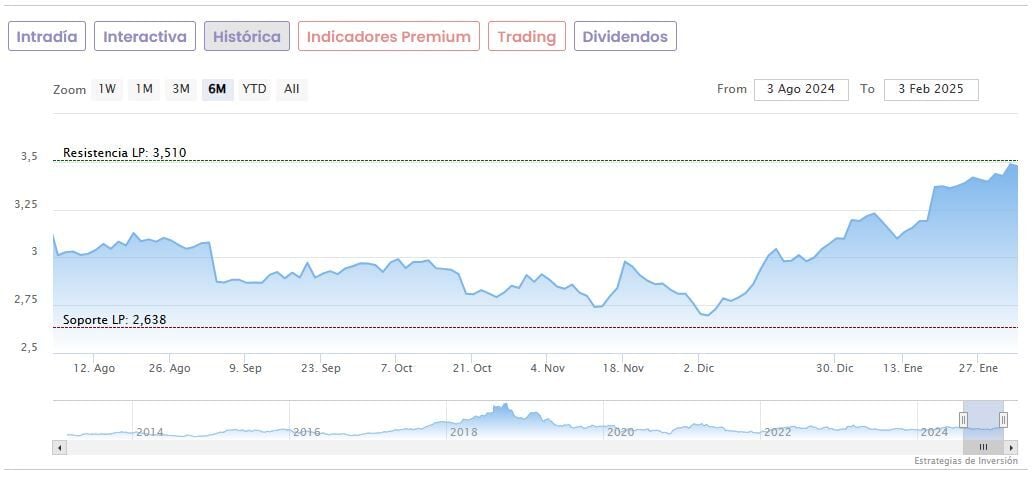
Task: Go to the Trading section
Action: (526, 37)
